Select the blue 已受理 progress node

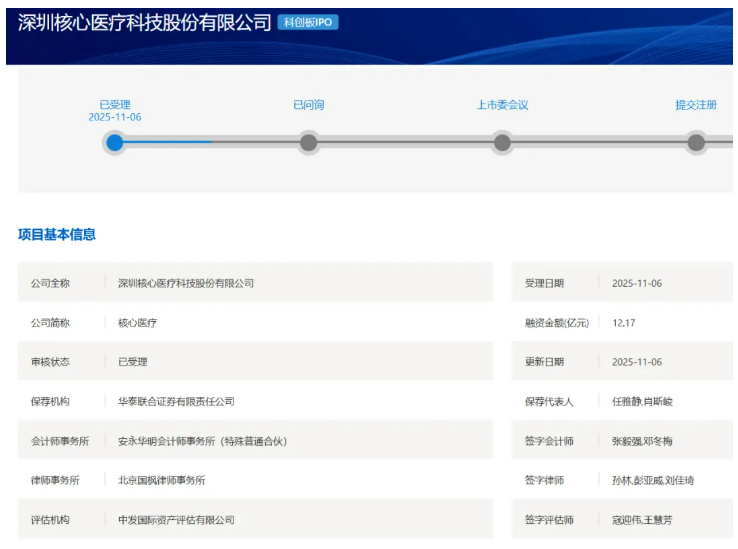pos(115,143)
